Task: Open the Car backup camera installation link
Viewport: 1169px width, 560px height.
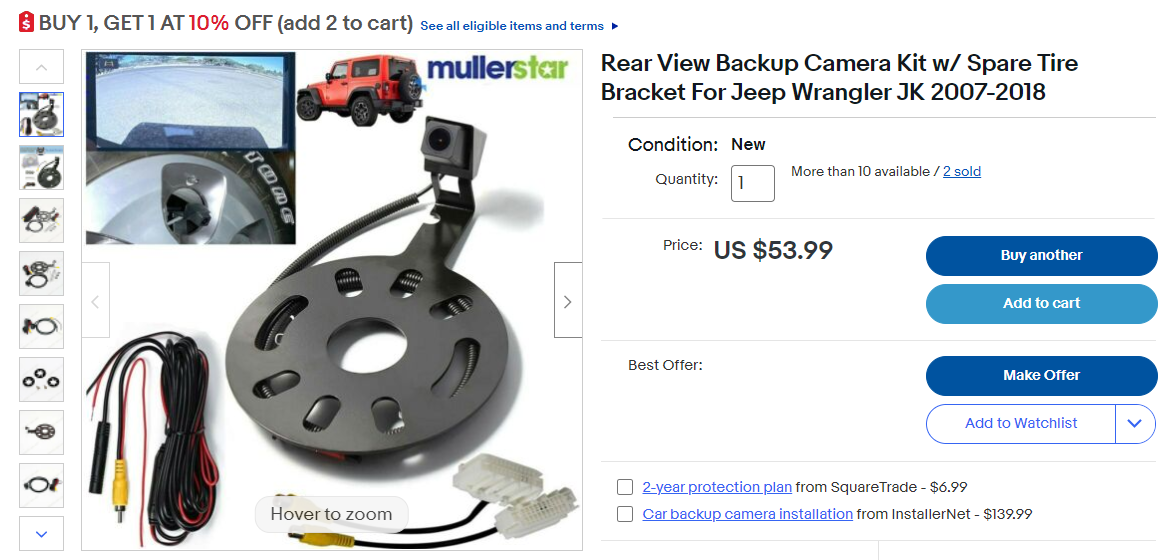Action: pyautogui.click(x=748, y=514)
